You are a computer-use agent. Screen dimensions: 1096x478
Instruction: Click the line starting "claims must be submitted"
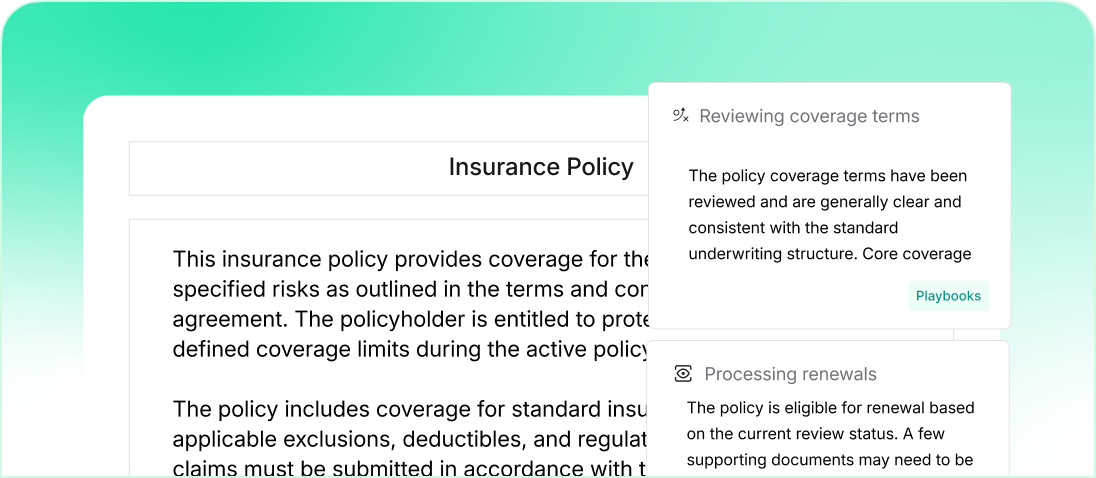point(411,467)
